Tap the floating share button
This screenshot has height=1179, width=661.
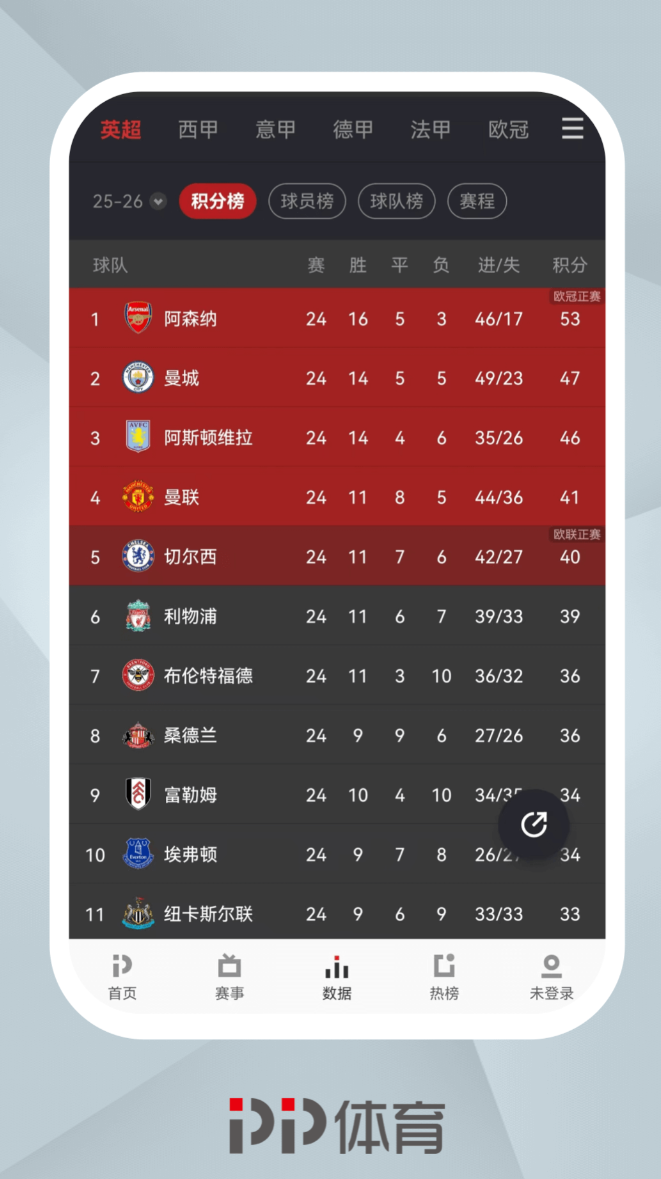click(x=534, y=824)
